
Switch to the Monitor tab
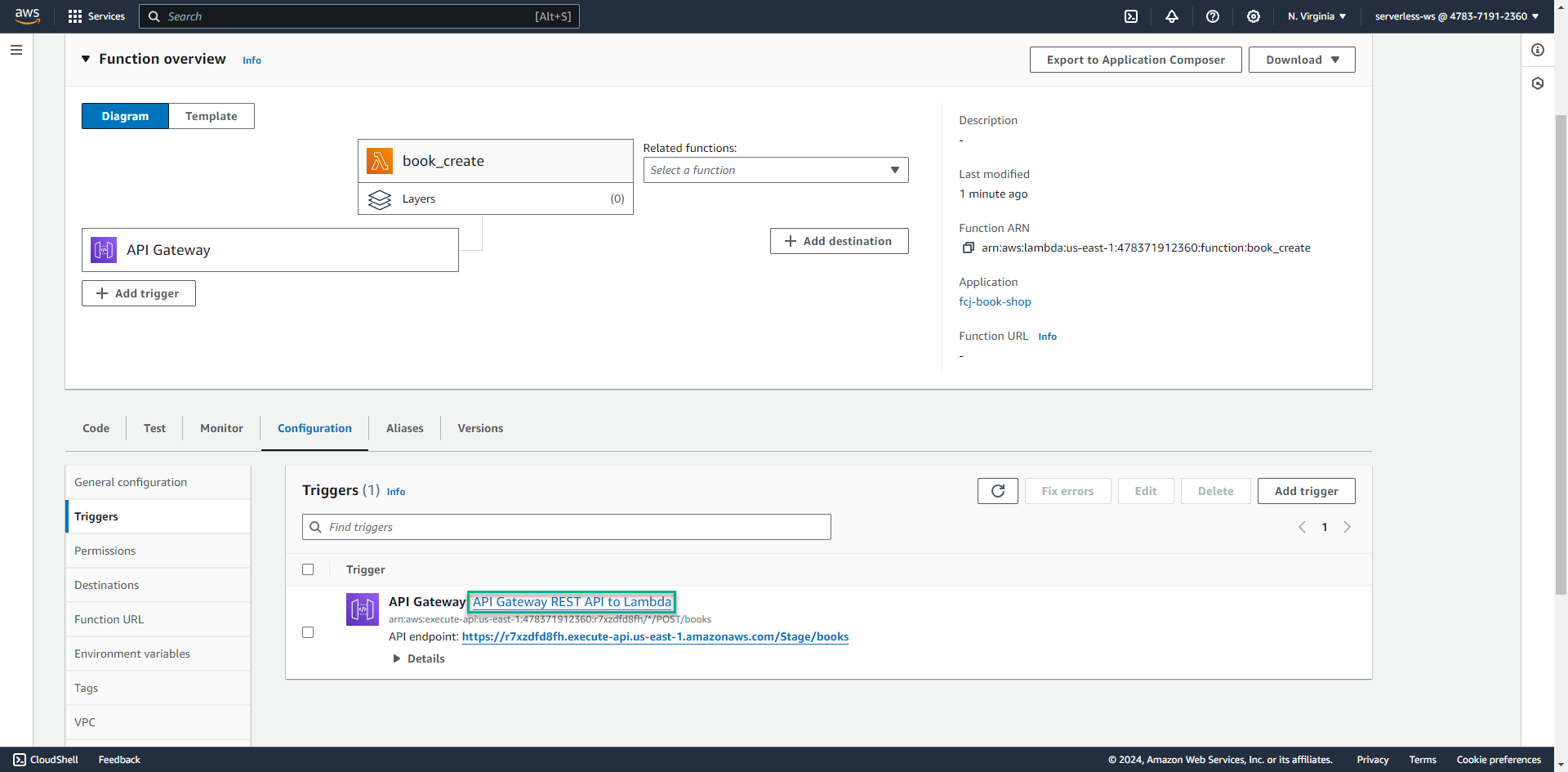(221, 428)
